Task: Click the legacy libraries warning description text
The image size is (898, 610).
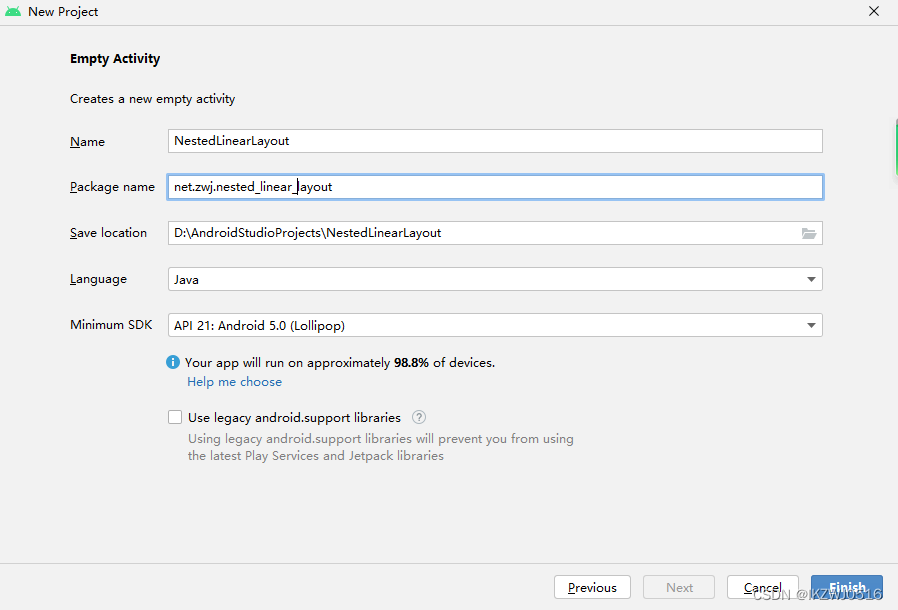Action: [380, 447]
